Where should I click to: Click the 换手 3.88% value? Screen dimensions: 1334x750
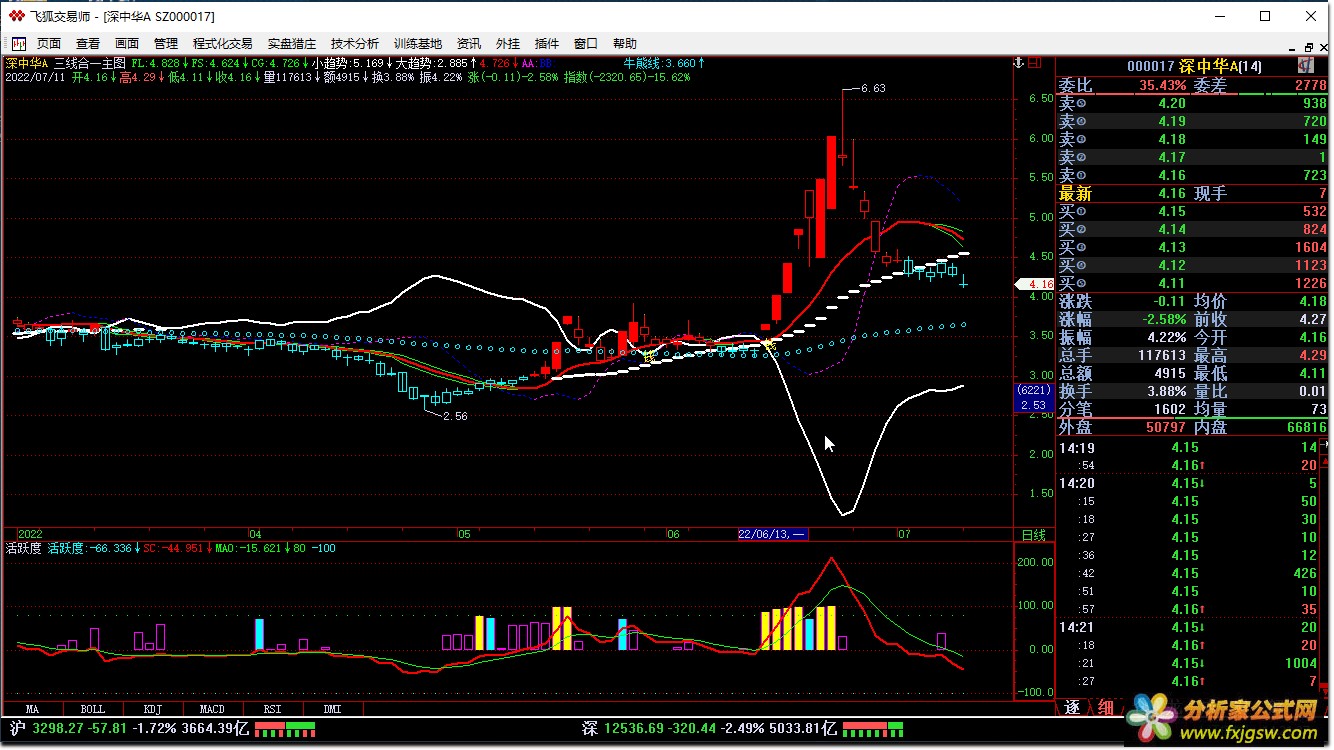[1168, 391]
